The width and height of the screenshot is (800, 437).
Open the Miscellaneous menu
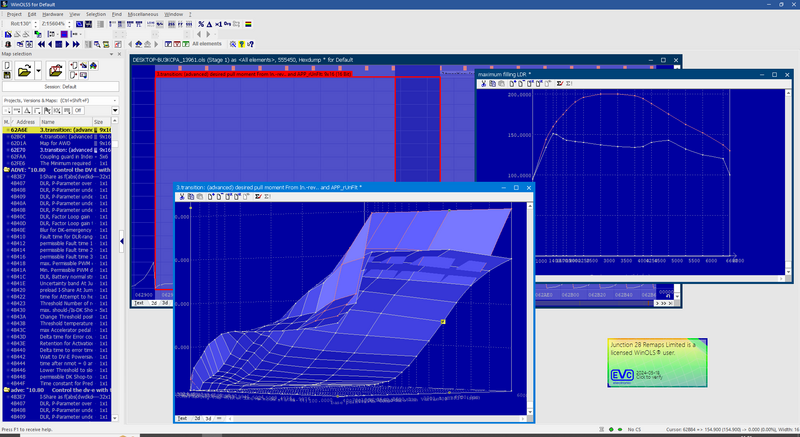coord(143,15)
